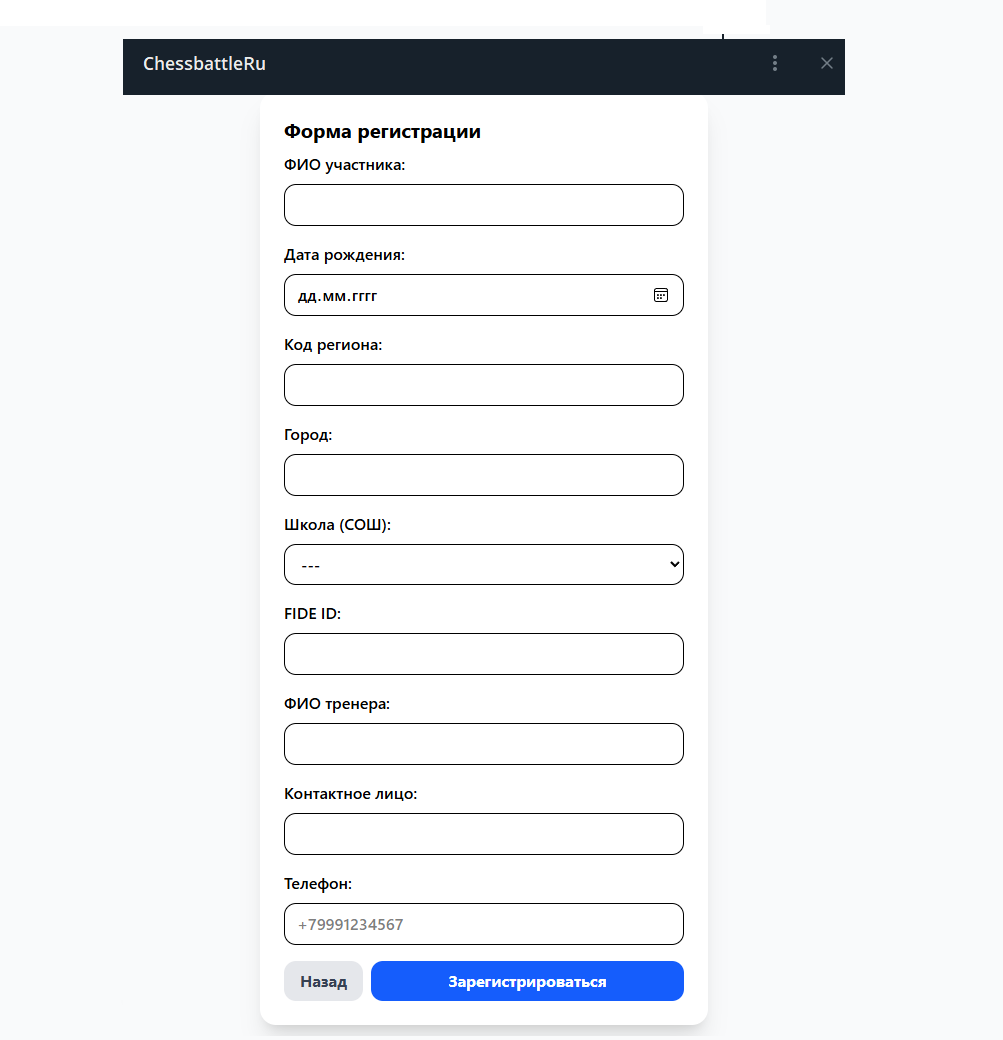This screenshot has height=1040, width=1003.
Task: Click the FIDE ID label
Action: [x=312, y=614]
